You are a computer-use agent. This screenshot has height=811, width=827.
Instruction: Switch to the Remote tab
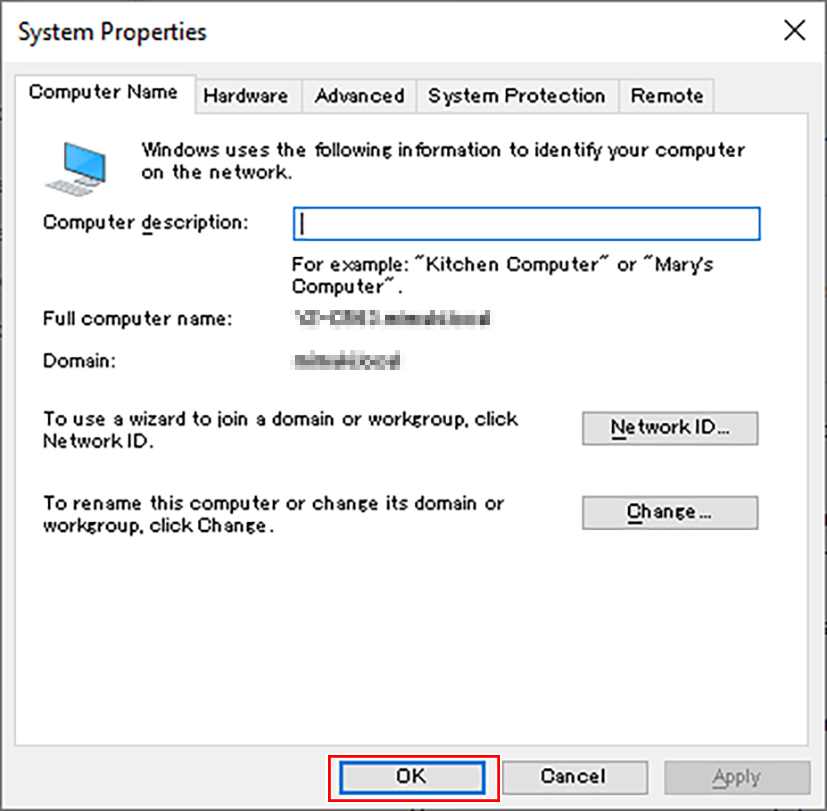[x=665, y=96]
